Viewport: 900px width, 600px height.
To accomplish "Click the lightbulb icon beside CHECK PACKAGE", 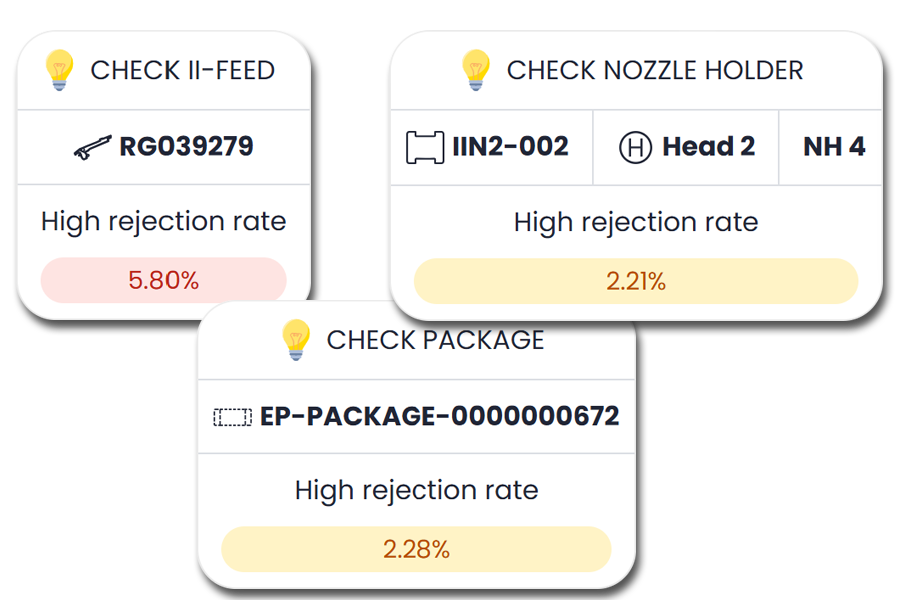I will (296, 340).
